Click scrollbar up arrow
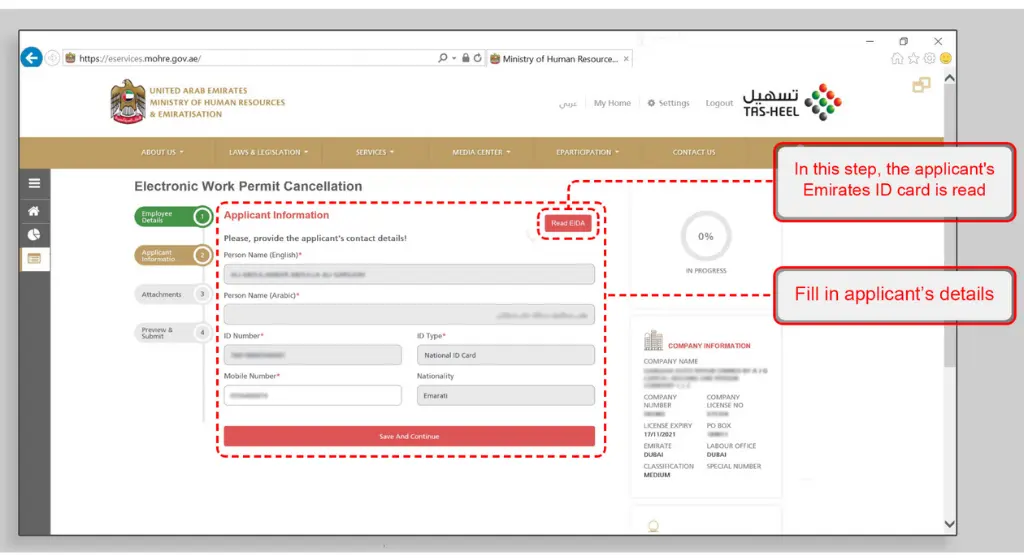 pyautogui.click(x=950, y=78)
